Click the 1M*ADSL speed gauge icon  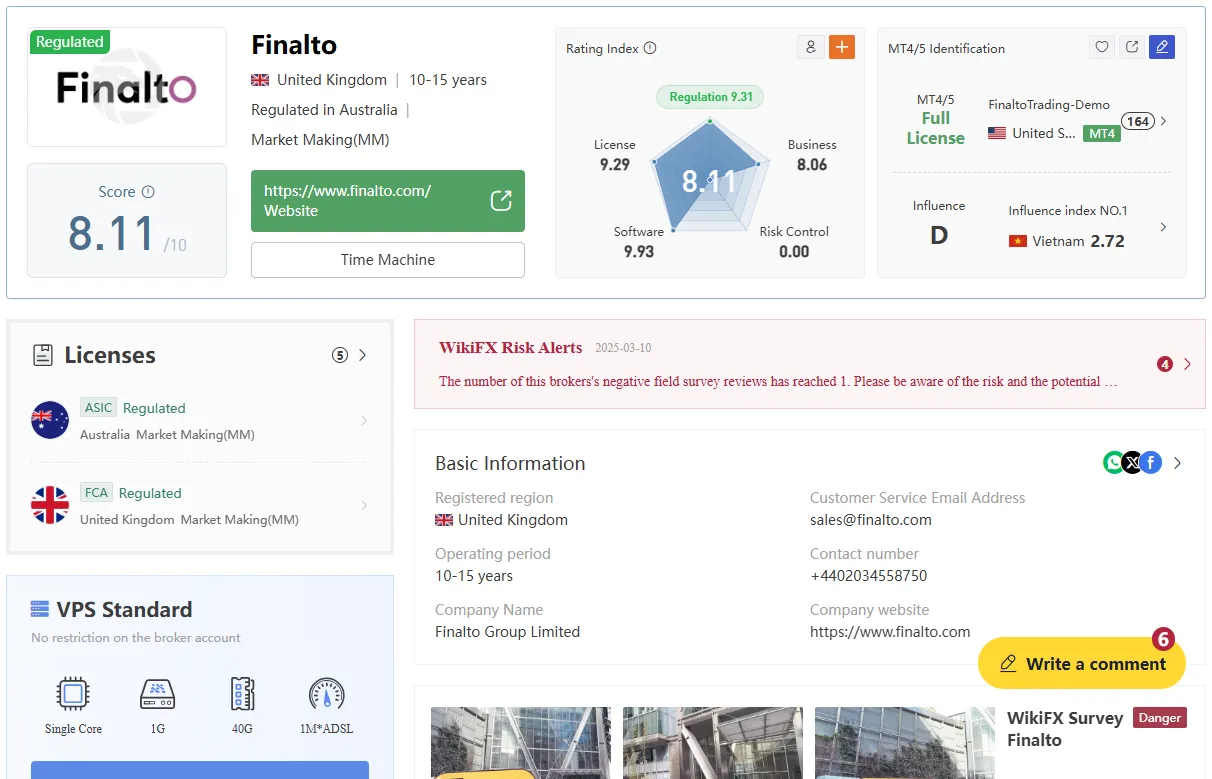tap(327, 693)
